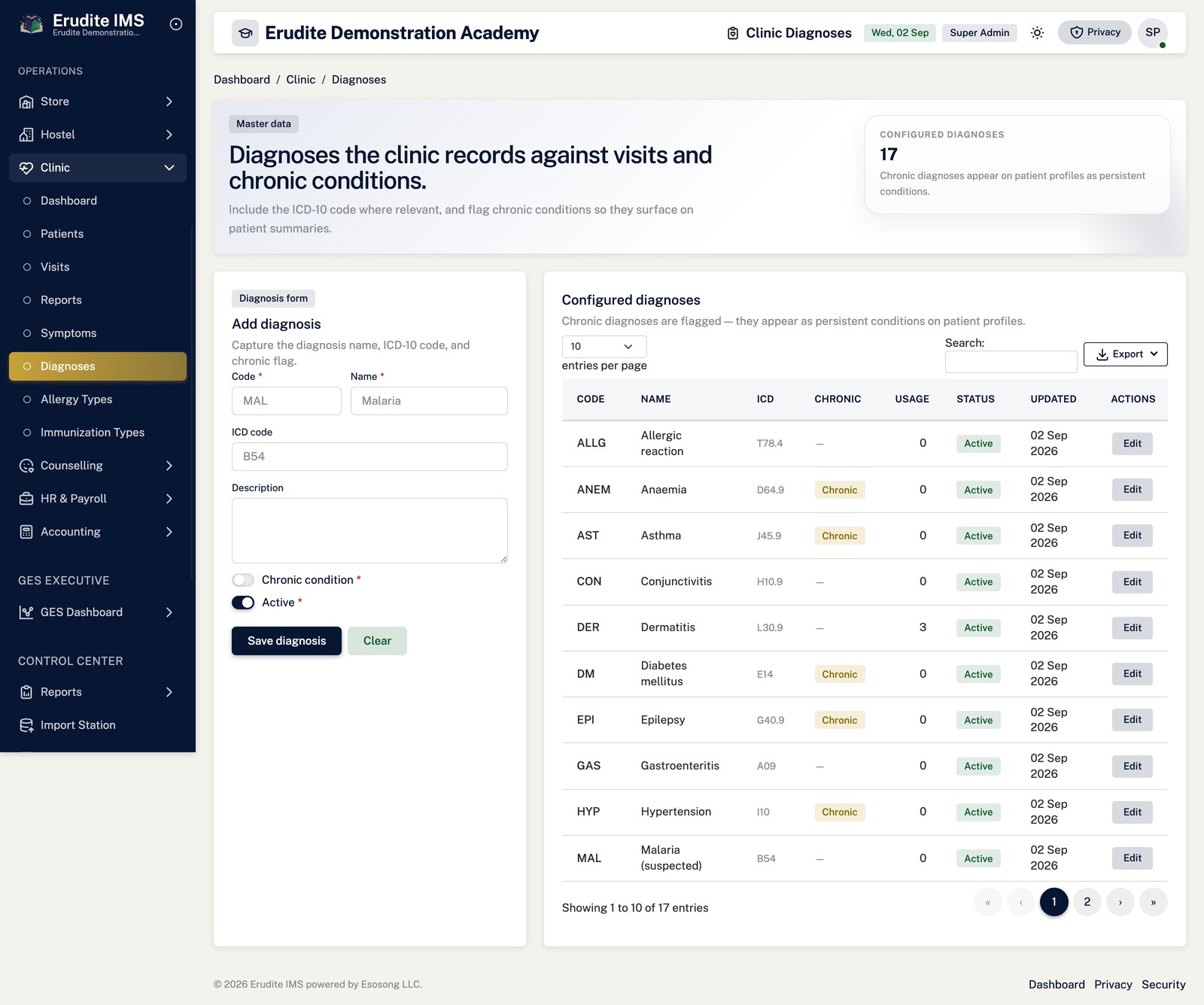Expand the Accounting menu chevron
The width and height of the screenshot is (1204, 1005).
point(169,532)
